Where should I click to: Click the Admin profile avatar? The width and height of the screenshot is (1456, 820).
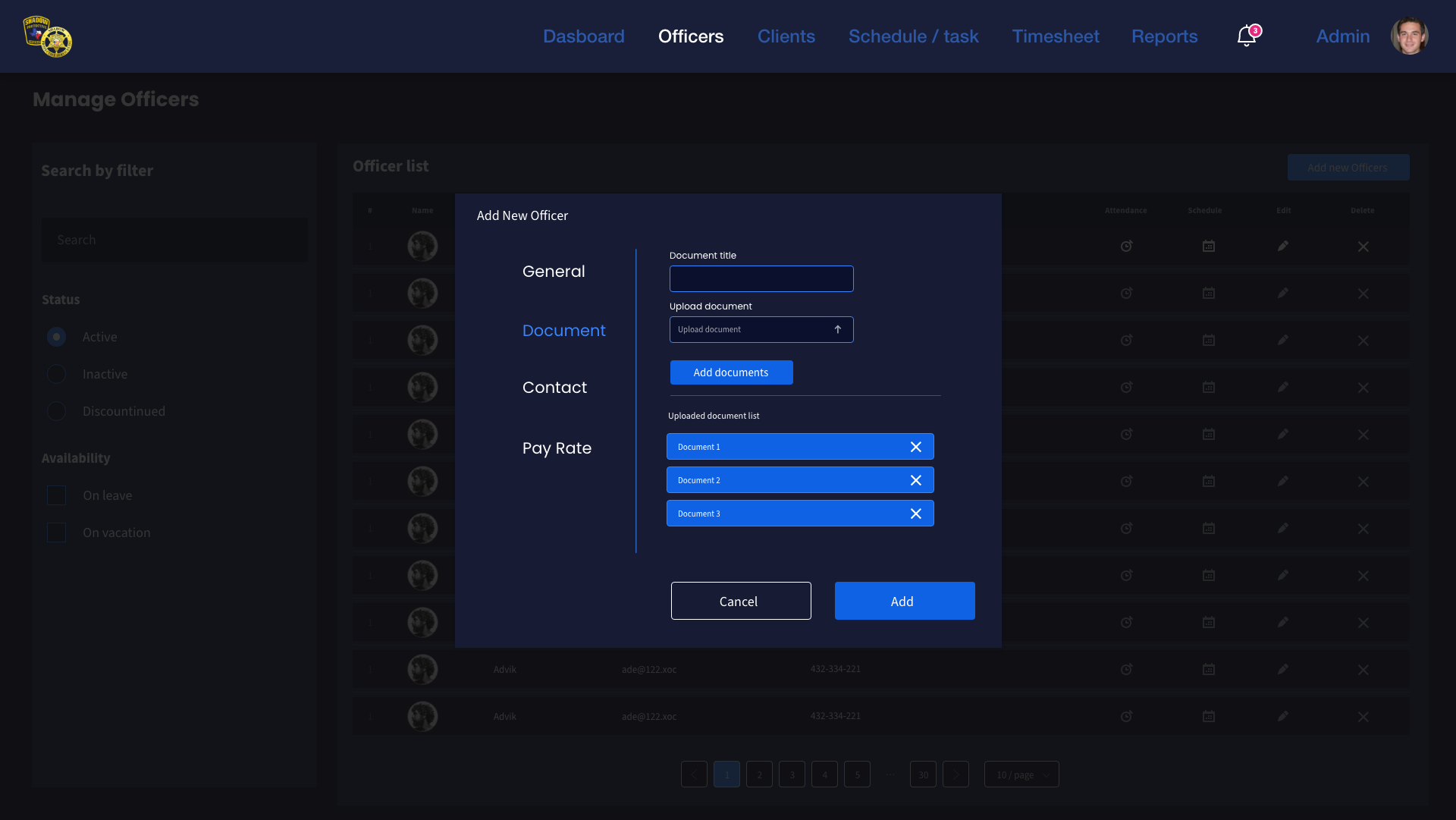pos(1409,36)
